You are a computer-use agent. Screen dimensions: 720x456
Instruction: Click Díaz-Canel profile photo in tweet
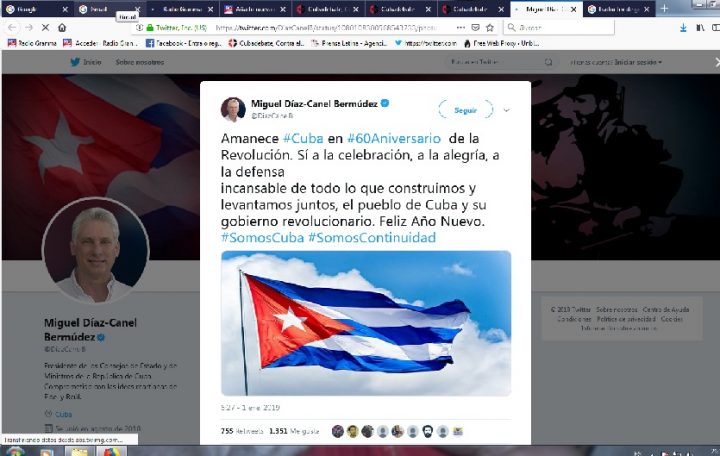coord(233,109)
